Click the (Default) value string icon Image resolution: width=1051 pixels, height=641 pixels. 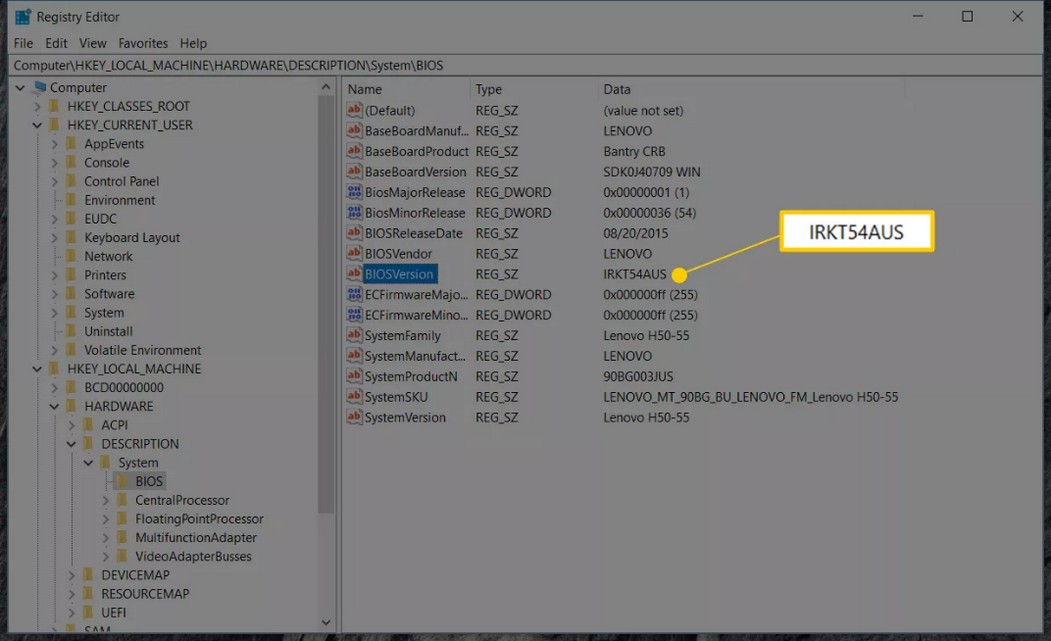[x=354, y=110]
